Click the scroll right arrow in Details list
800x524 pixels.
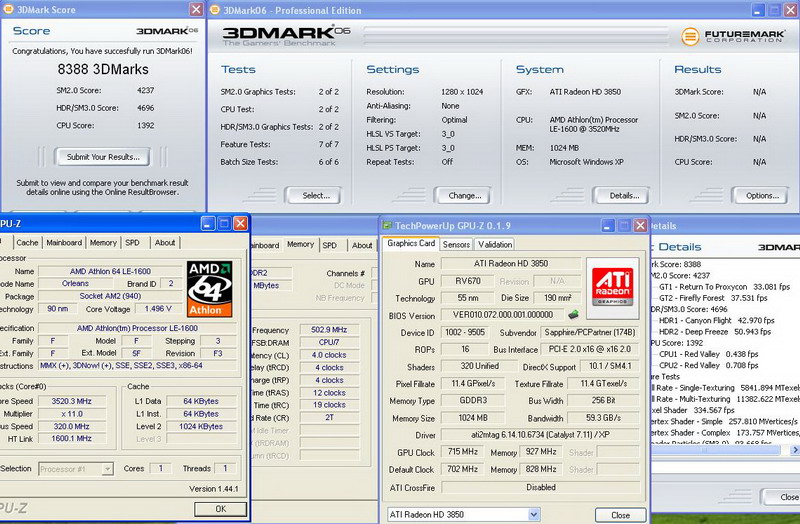795,450
